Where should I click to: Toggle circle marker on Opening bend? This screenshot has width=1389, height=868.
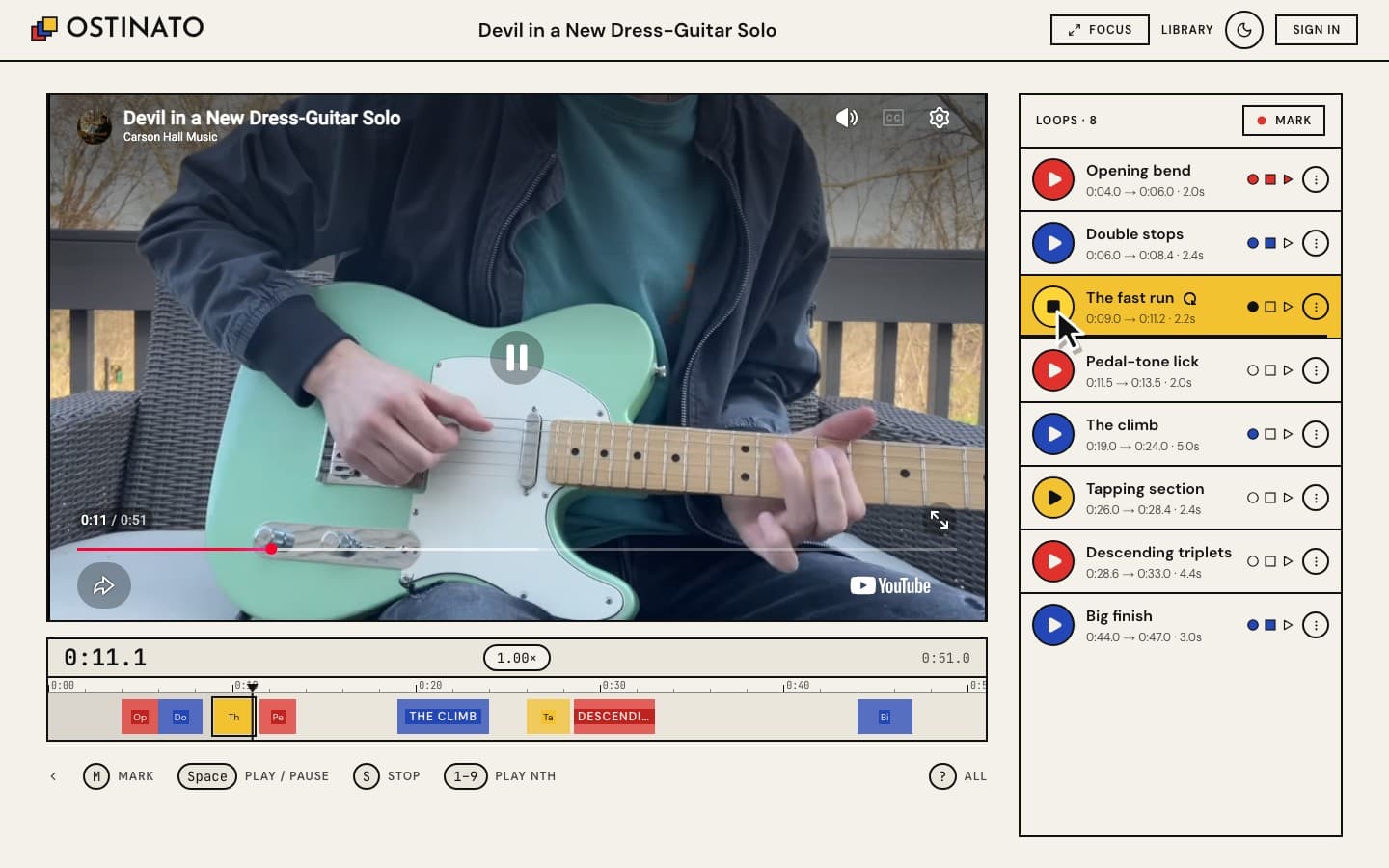(x=1253, y=179)
